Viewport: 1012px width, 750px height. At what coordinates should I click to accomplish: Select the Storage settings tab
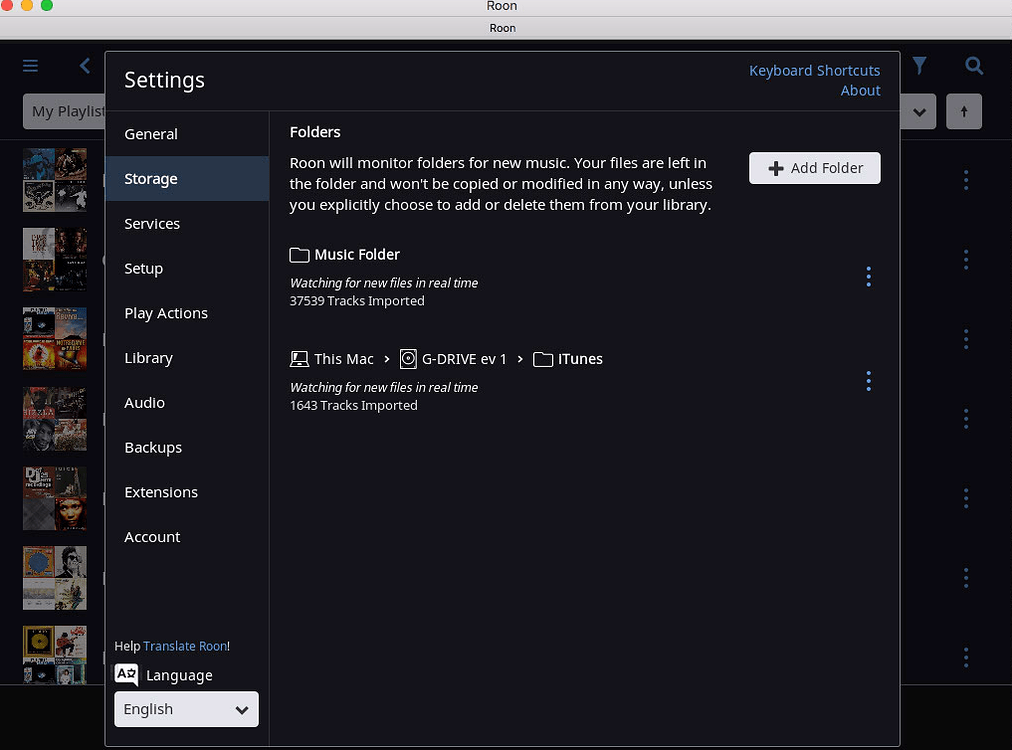tap(187, 179)
